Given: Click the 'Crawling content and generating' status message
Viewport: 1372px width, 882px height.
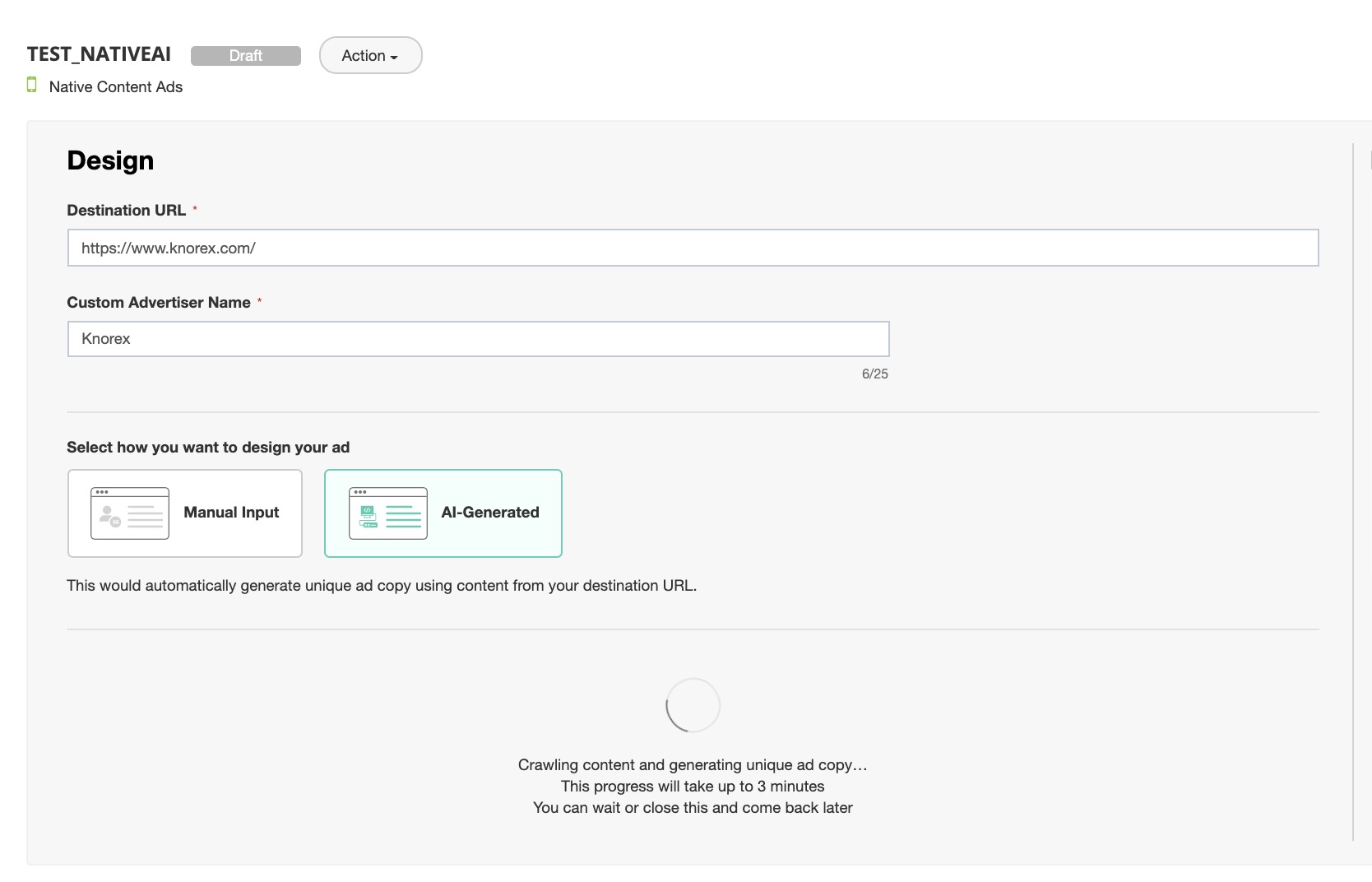Looking at the screenshot, I should [693, 765].
